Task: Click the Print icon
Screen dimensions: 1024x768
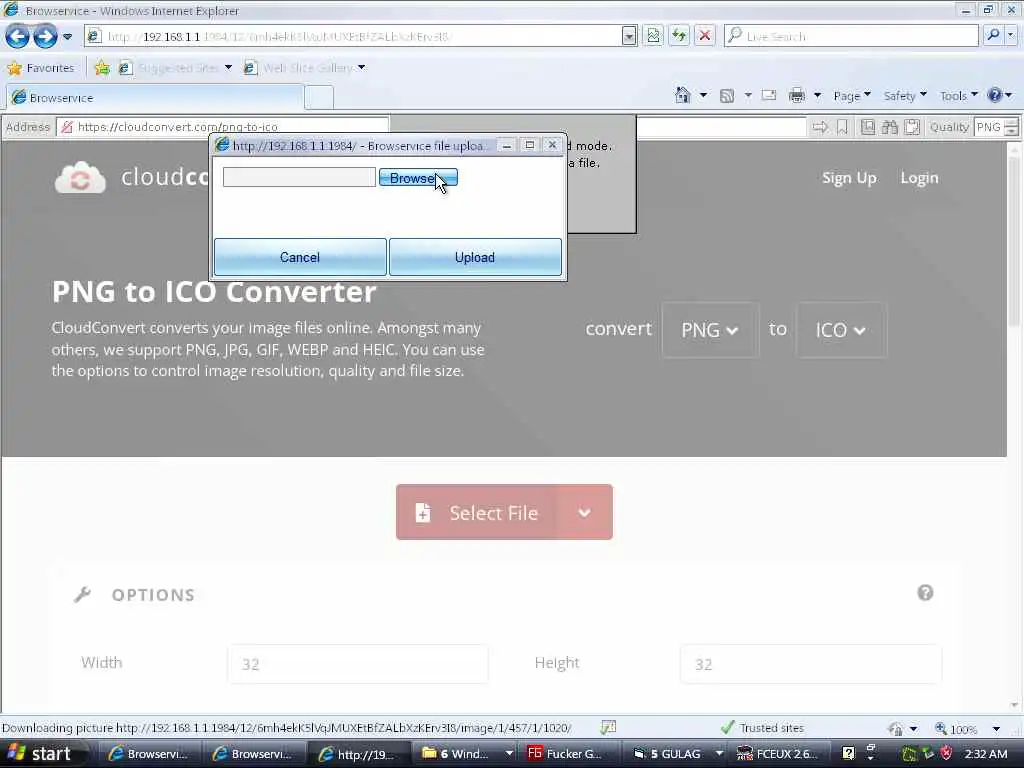Action: coord(797,96)
